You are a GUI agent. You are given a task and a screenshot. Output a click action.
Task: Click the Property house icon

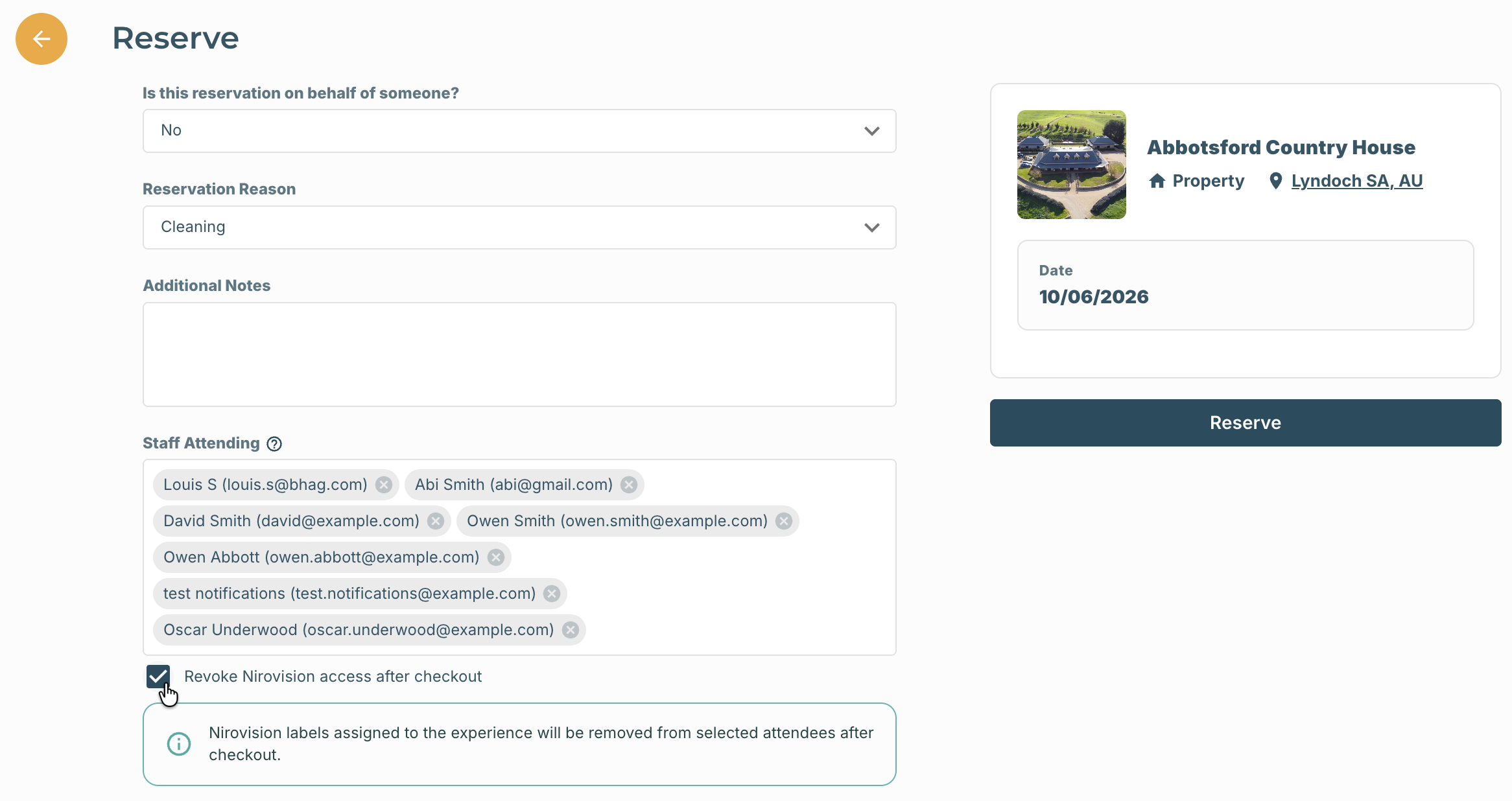(x=1157, y=181)
